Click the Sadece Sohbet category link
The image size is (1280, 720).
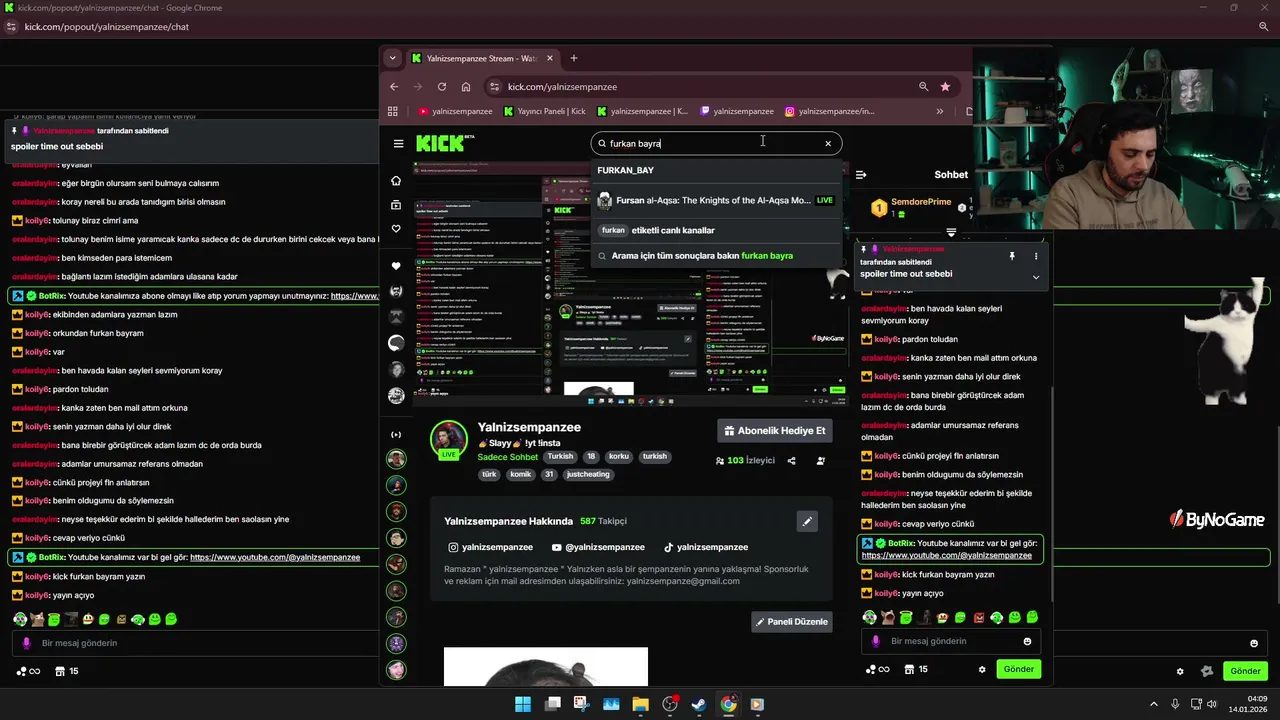pos(508,457)
